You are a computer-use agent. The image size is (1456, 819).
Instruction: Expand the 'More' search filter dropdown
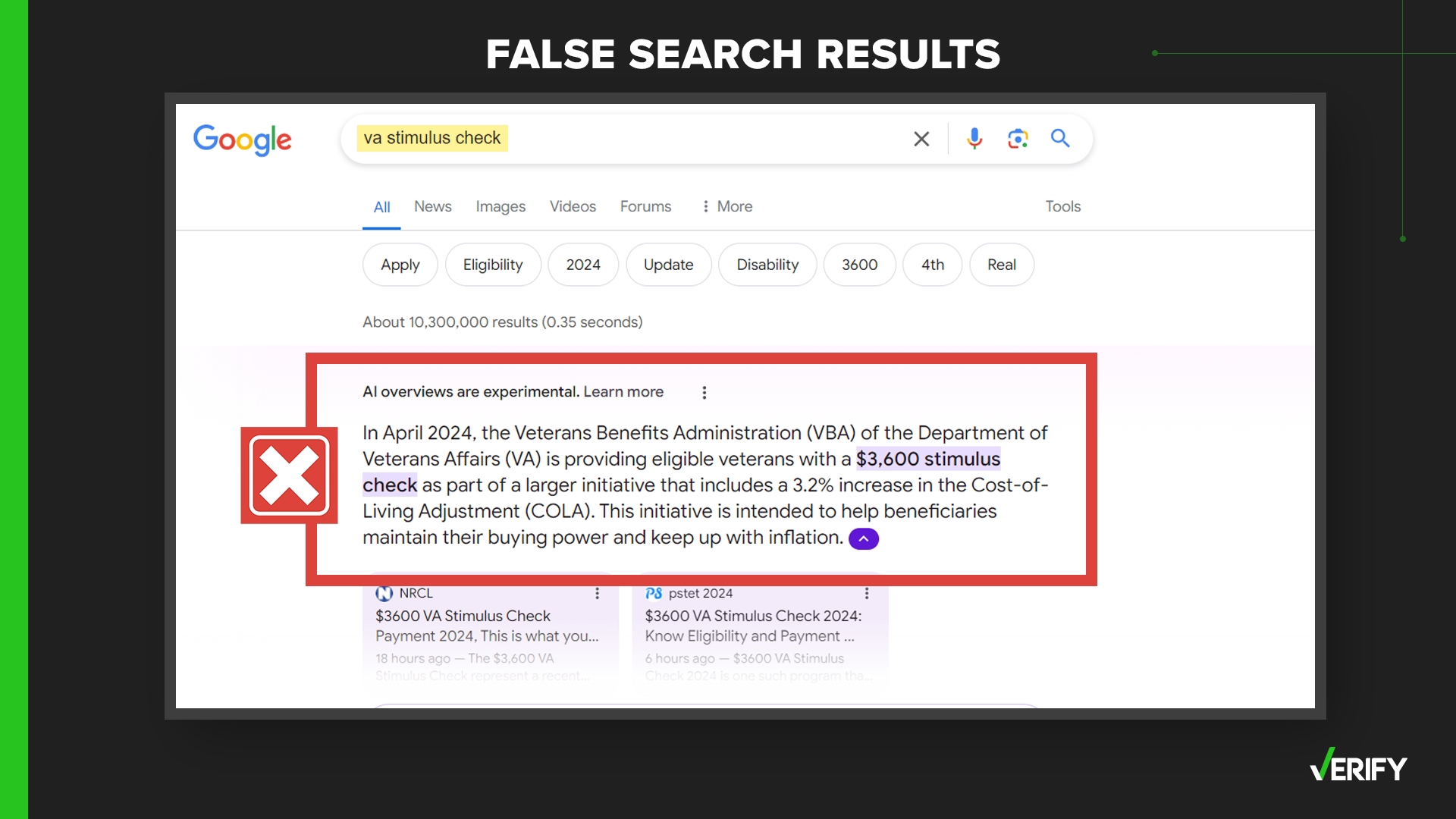726,206
